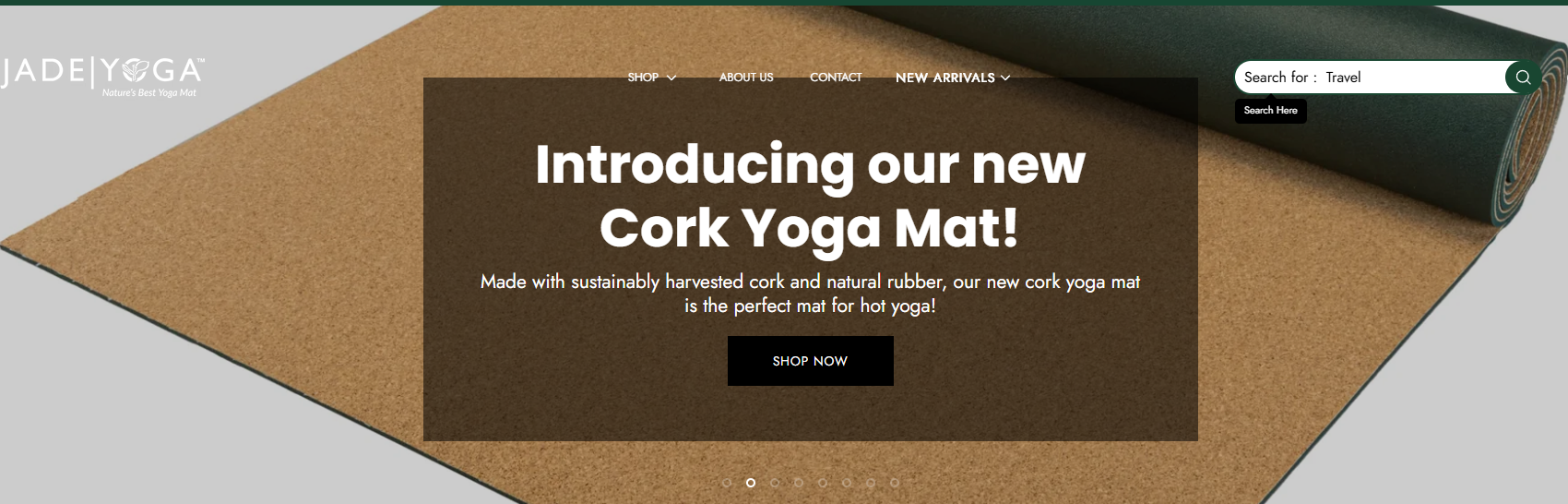The height and width of the screenshot is (504, 1568).
Task: Go to the fifth carousel slide dot
Action: (823, 483)
